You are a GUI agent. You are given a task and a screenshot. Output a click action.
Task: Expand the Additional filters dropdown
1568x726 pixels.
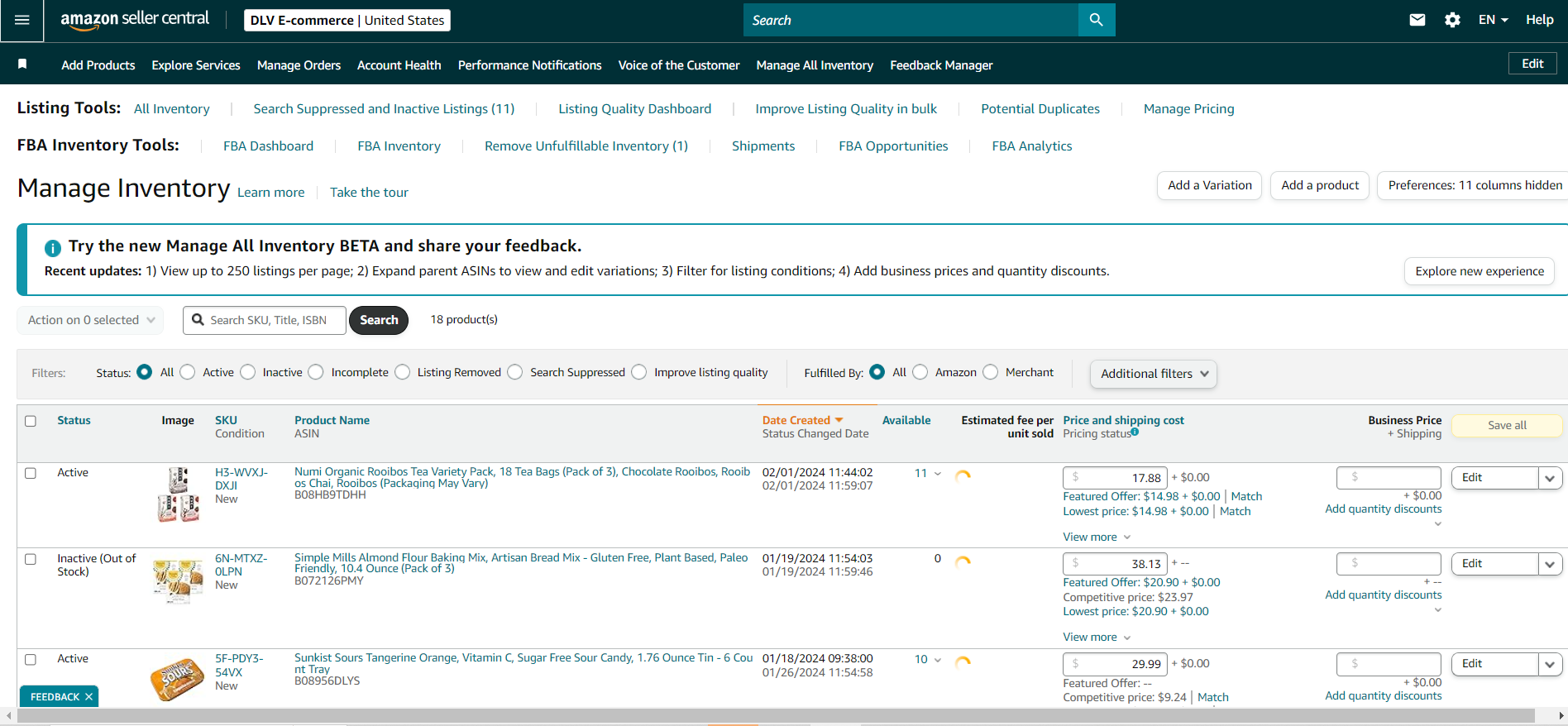(1154, 374)
